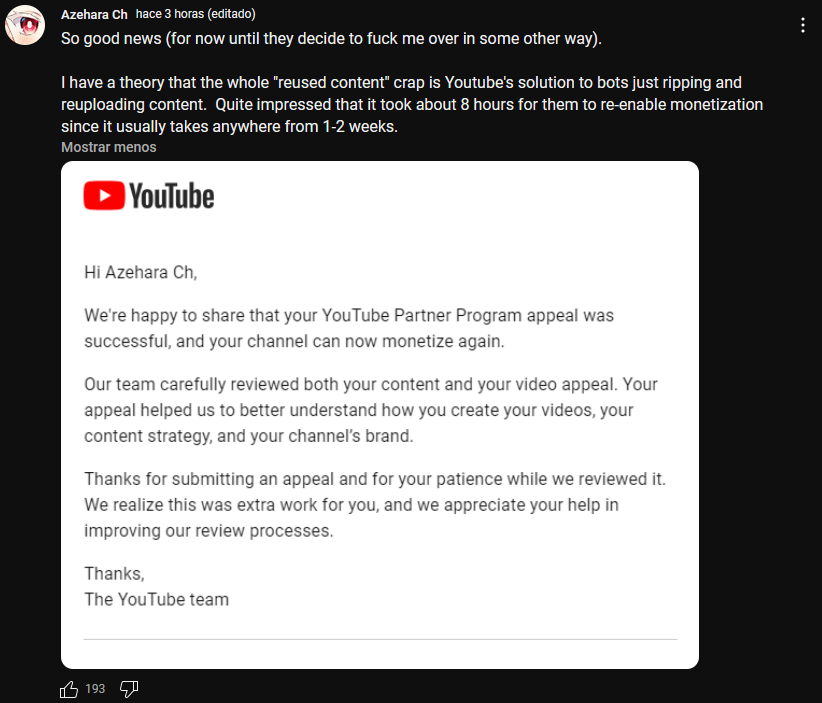Open the Azehara Ch channel name link
Image resolution: width=822 pixels, height=703 pixels.
pos(94,15)
